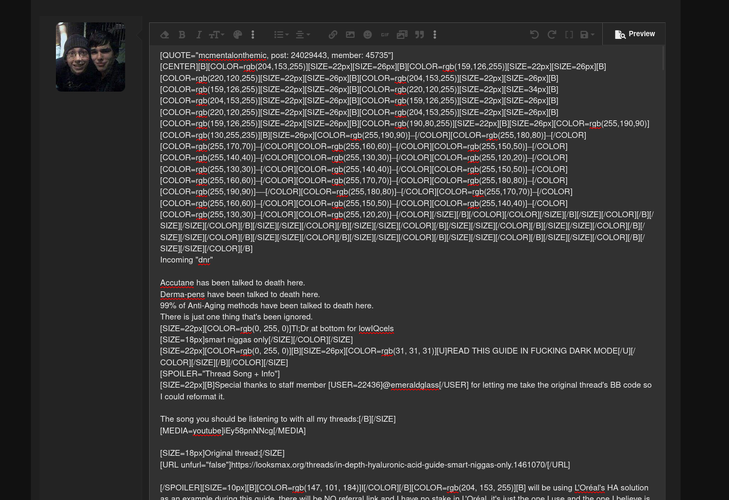The image size is (729, 500).
Task: Open the font size dropdown
Action: [216, 35]
